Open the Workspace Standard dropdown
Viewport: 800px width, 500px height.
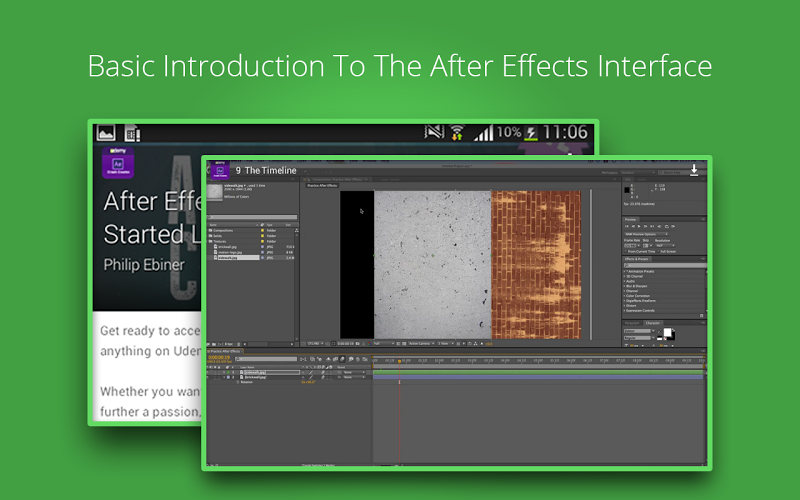[638, 172]
